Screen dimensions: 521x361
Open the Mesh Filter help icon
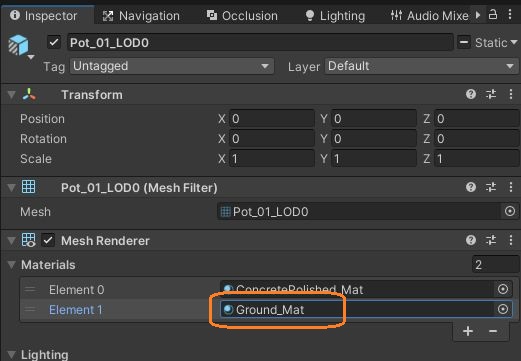[x=471, y=187]
